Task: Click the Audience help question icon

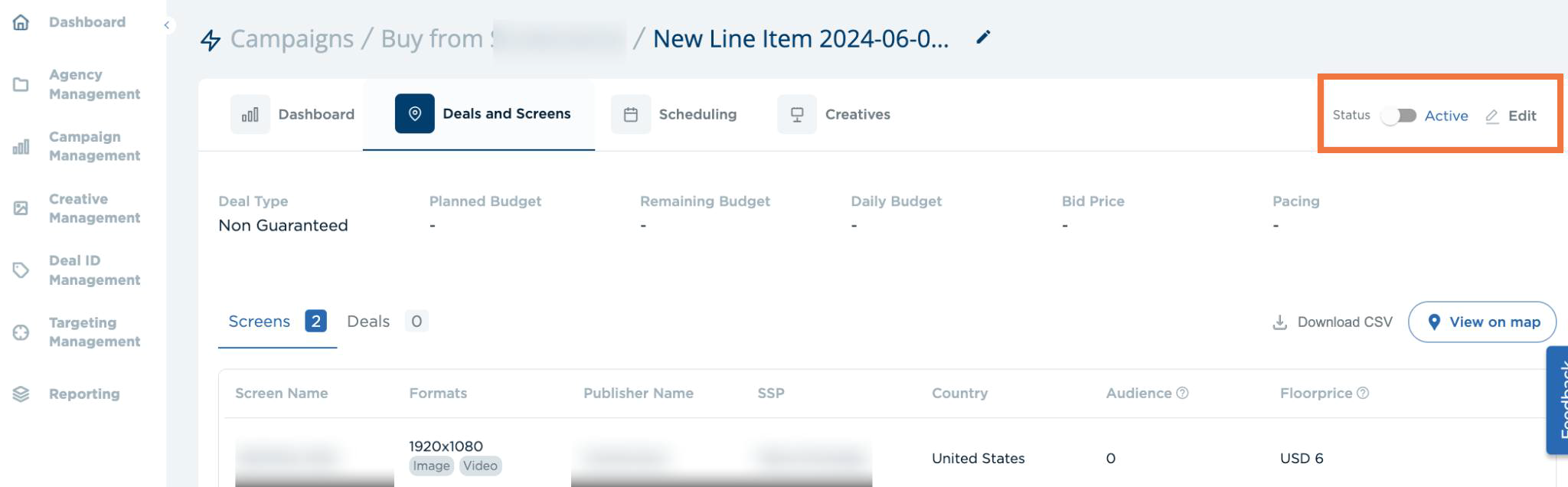Action: (x=1182, y=393)
